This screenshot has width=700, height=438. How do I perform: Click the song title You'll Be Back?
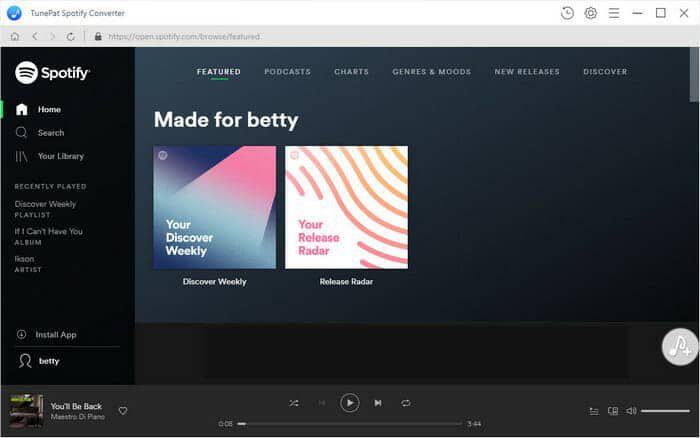coord(76,406)
